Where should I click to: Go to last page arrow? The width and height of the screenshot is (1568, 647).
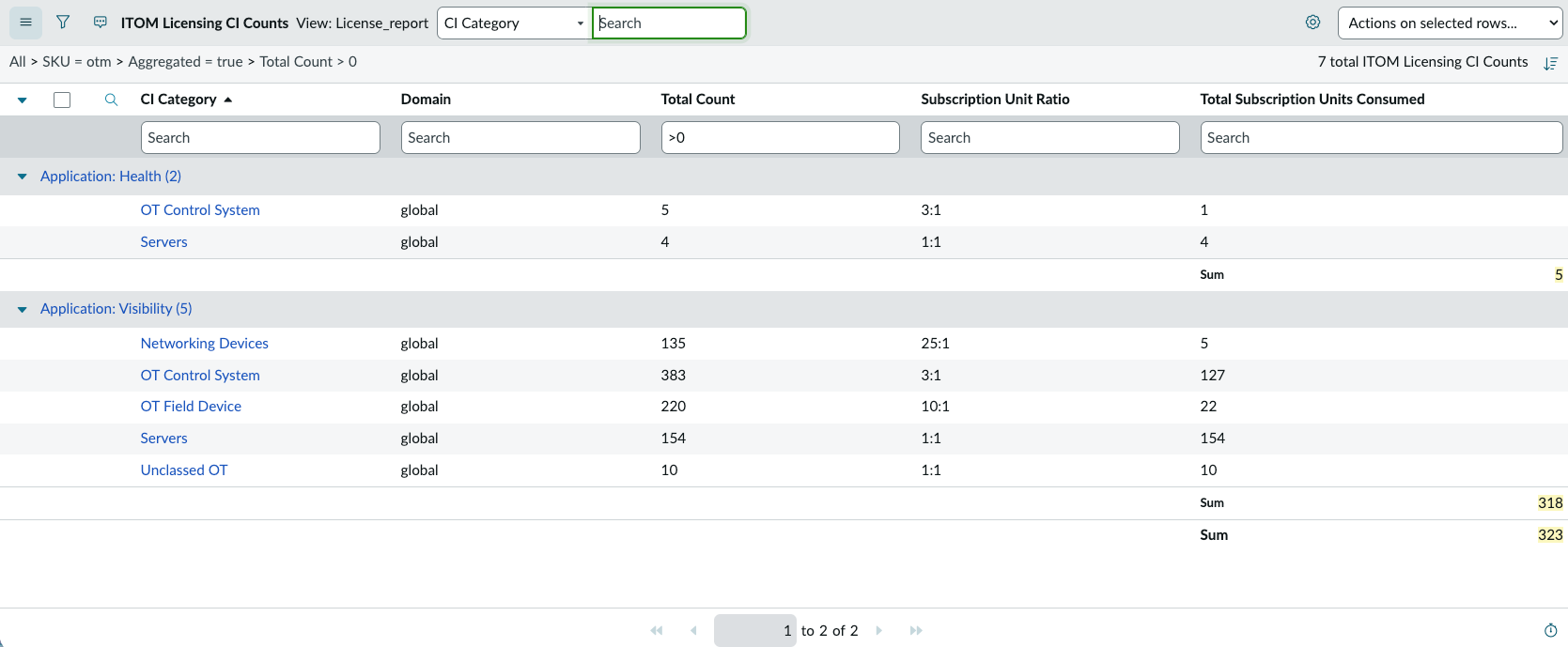[916, 630]
